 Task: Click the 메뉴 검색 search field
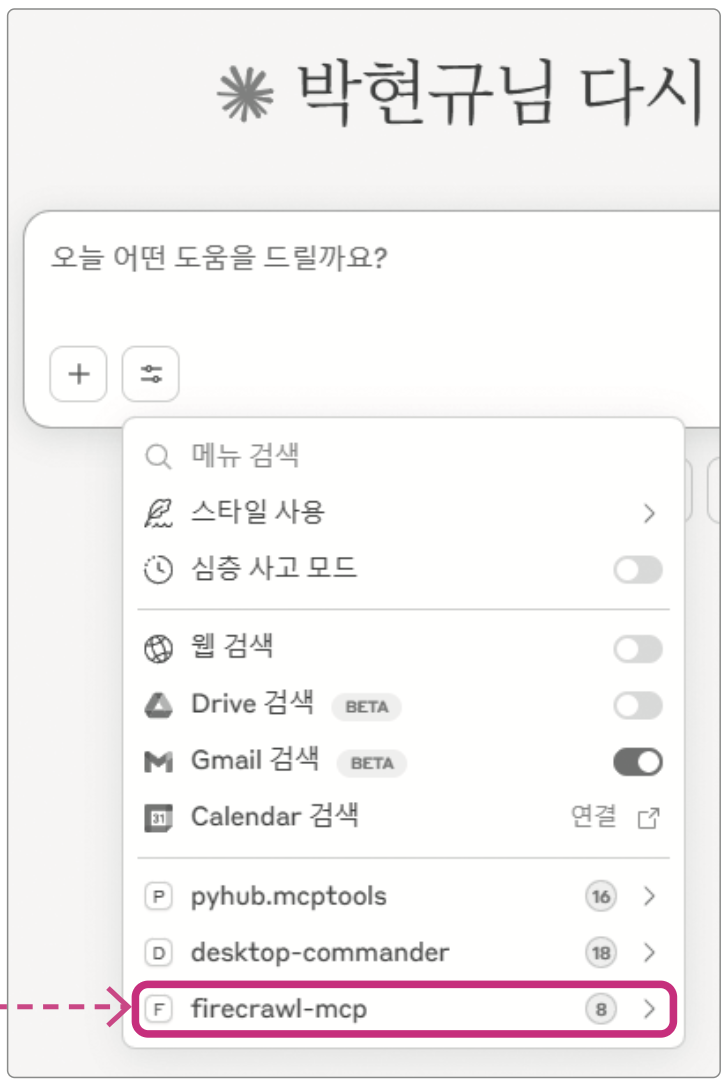(400, 458)
